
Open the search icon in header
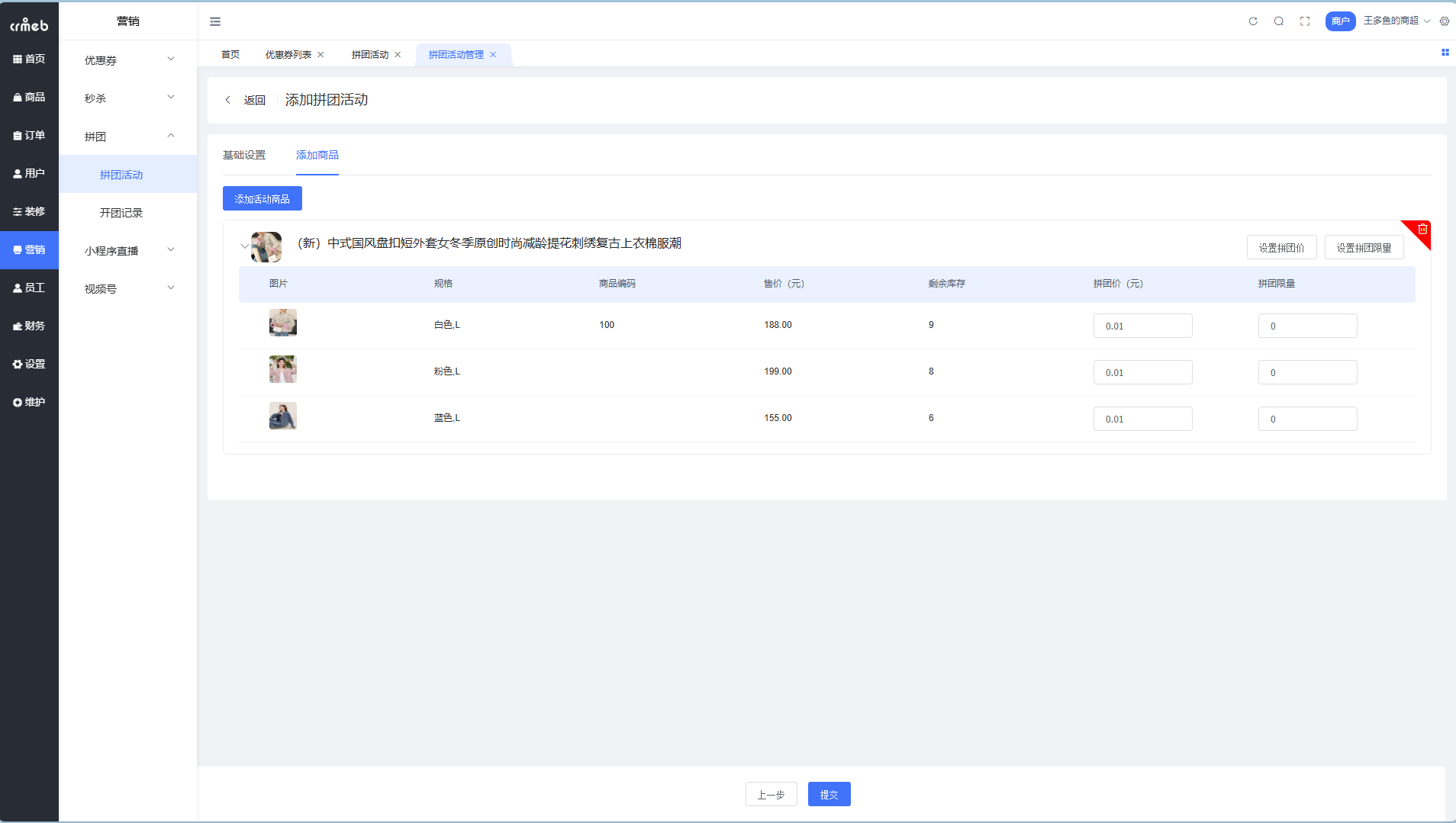coord(1279,21)
